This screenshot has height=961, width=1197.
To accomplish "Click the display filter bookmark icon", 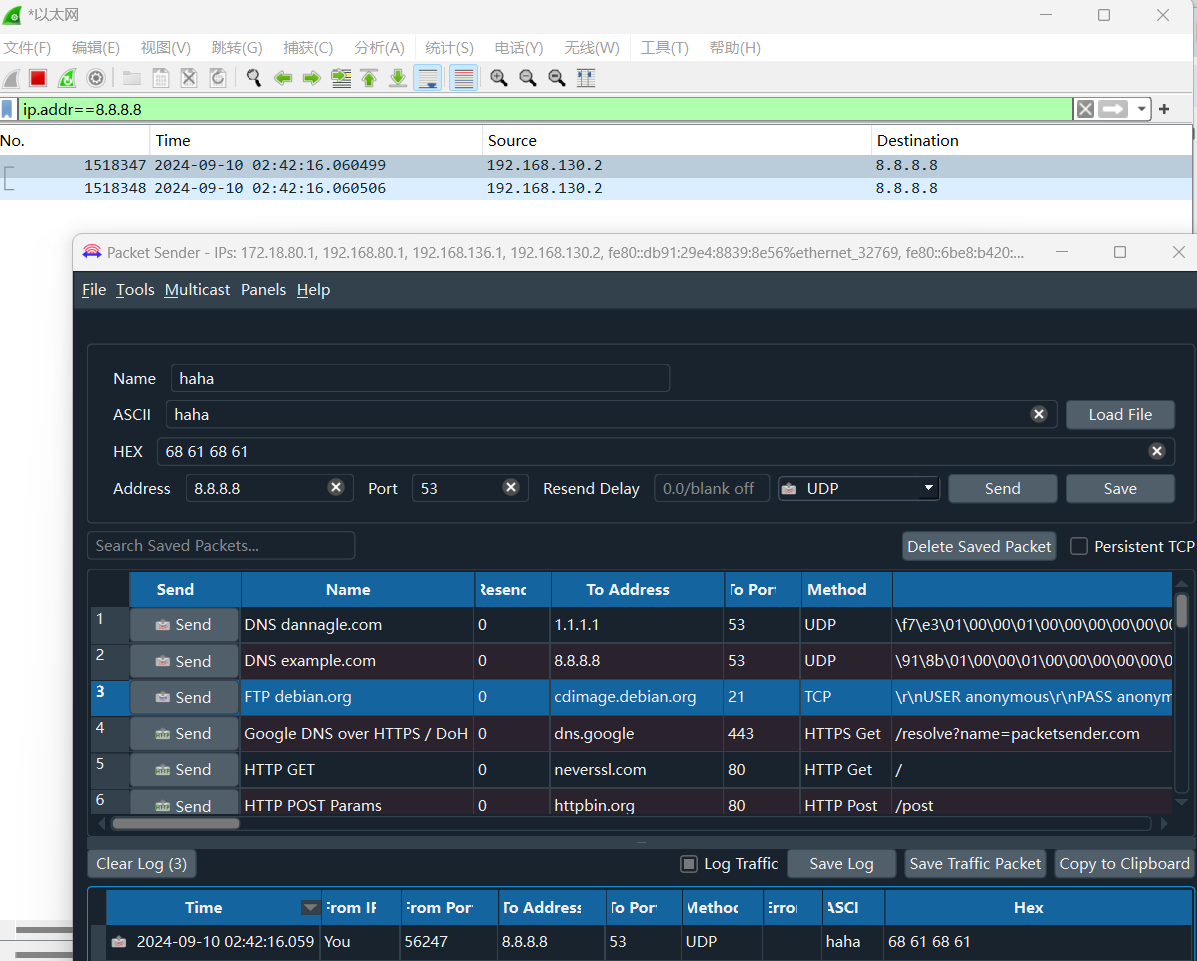I will tap(8, 109).
